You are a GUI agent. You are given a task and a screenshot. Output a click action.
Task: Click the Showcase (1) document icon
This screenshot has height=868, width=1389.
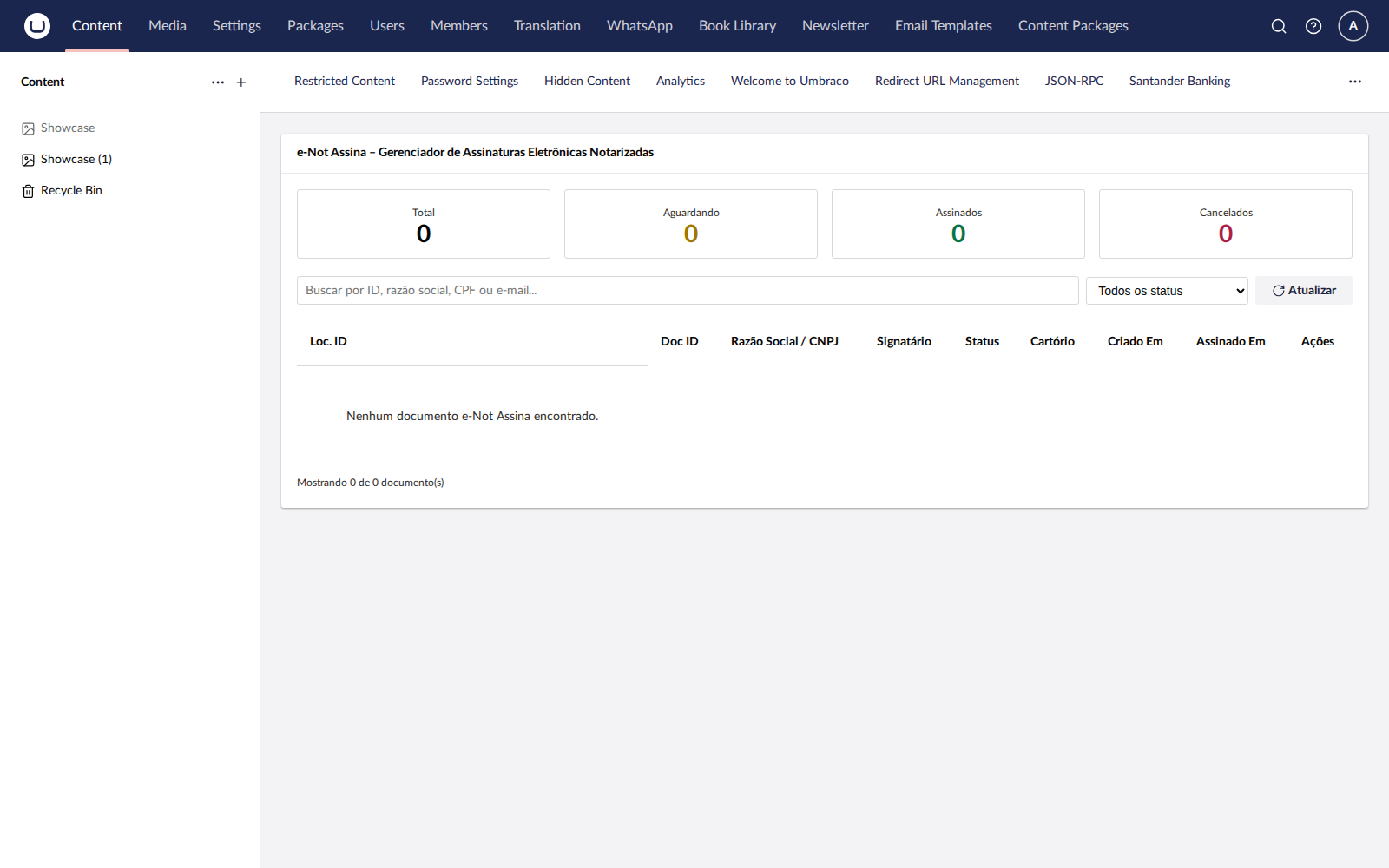pos(28,160)
